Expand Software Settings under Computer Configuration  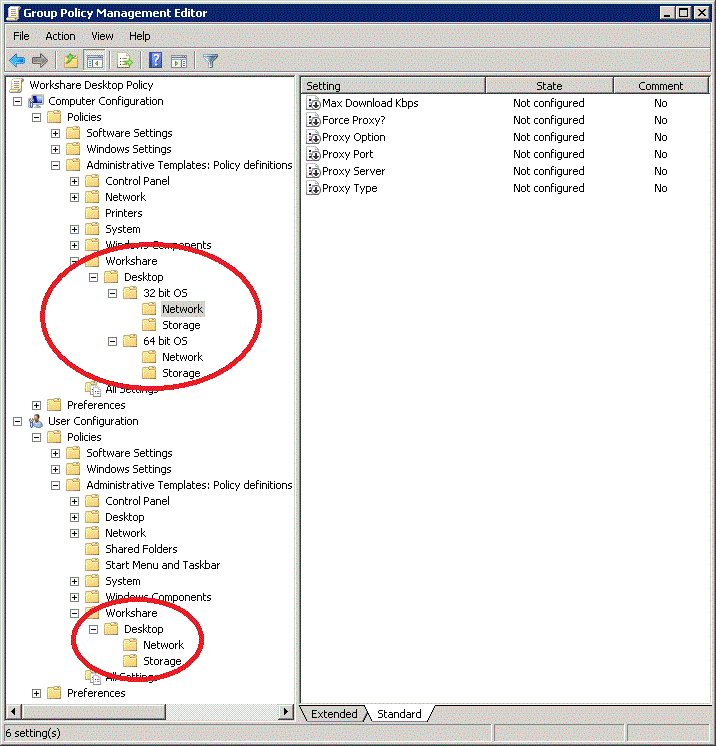56,133
